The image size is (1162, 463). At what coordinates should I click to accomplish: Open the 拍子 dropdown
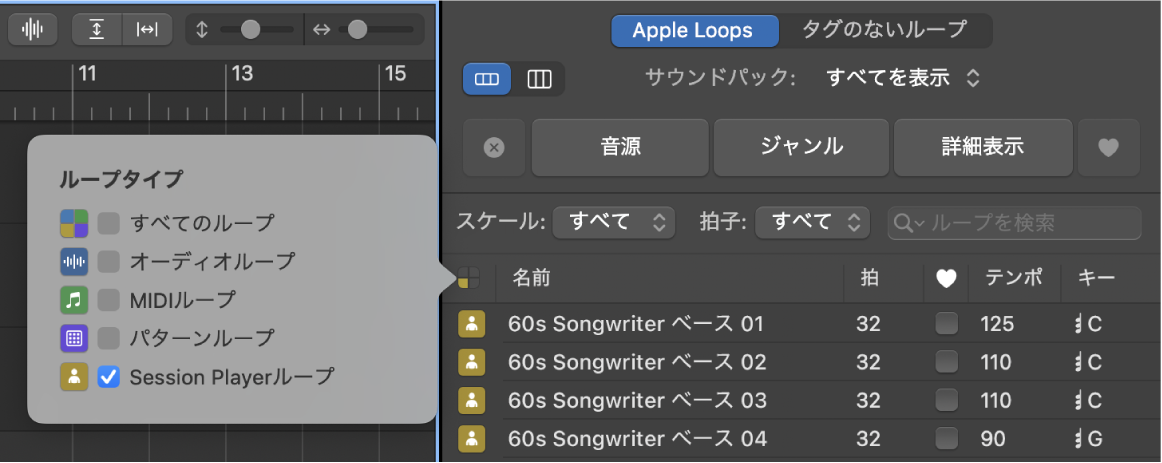click(811, 222)
